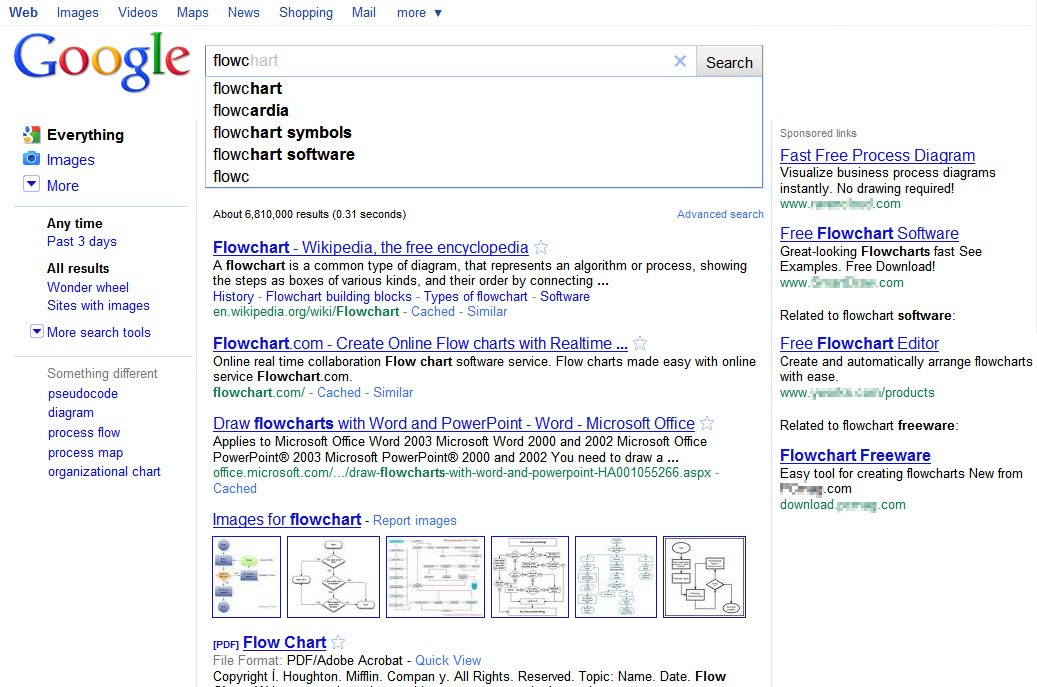The image size is (1037, 687).
Task: Clear the search box with X icon
Action: (x=680, y=61)
